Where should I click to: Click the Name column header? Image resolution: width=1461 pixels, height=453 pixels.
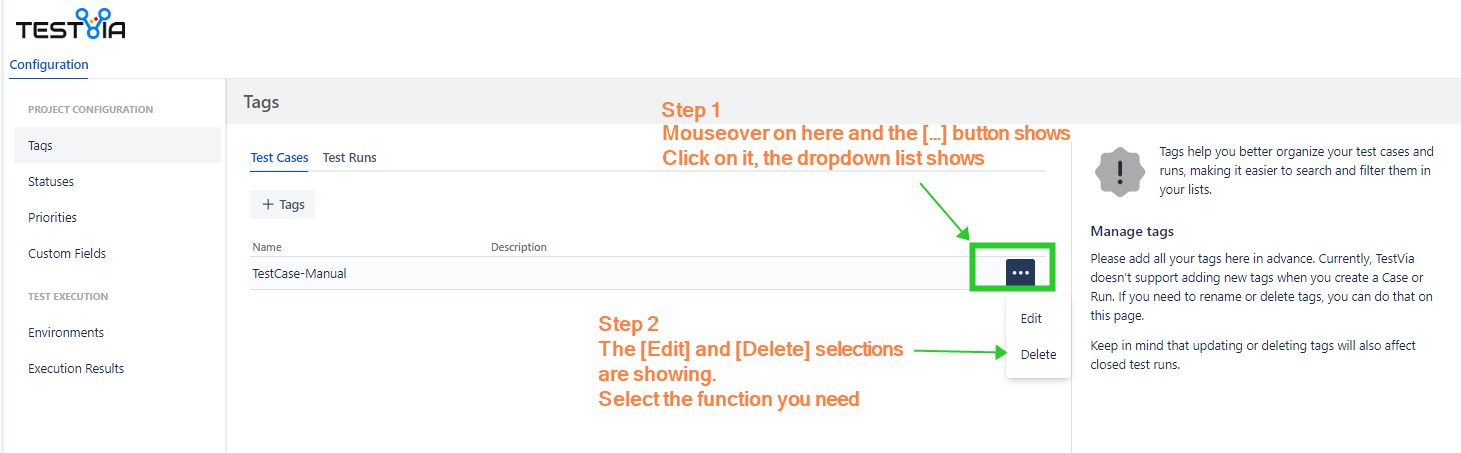(267, 247)
